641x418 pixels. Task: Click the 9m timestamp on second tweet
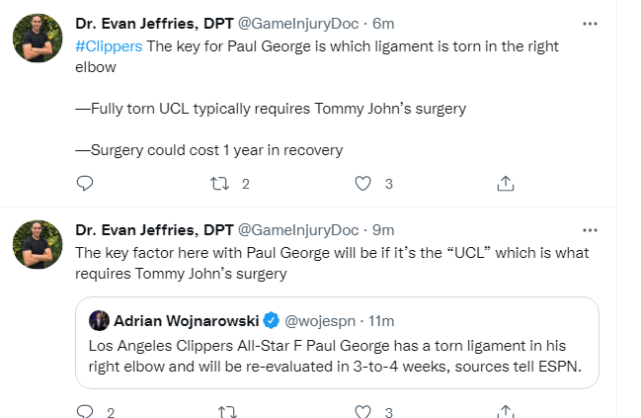point(384,229)
